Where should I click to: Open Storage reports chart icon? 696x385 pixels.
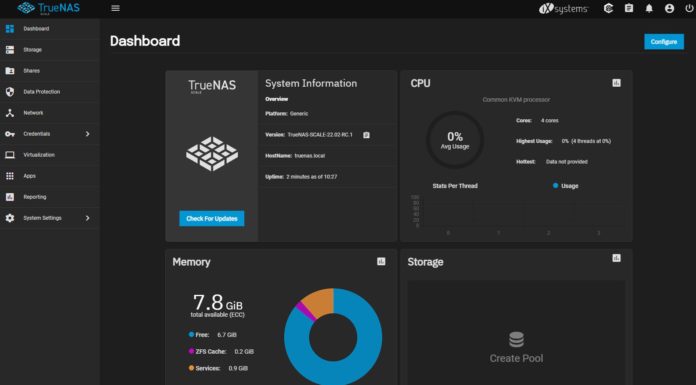tap(617, 258)
